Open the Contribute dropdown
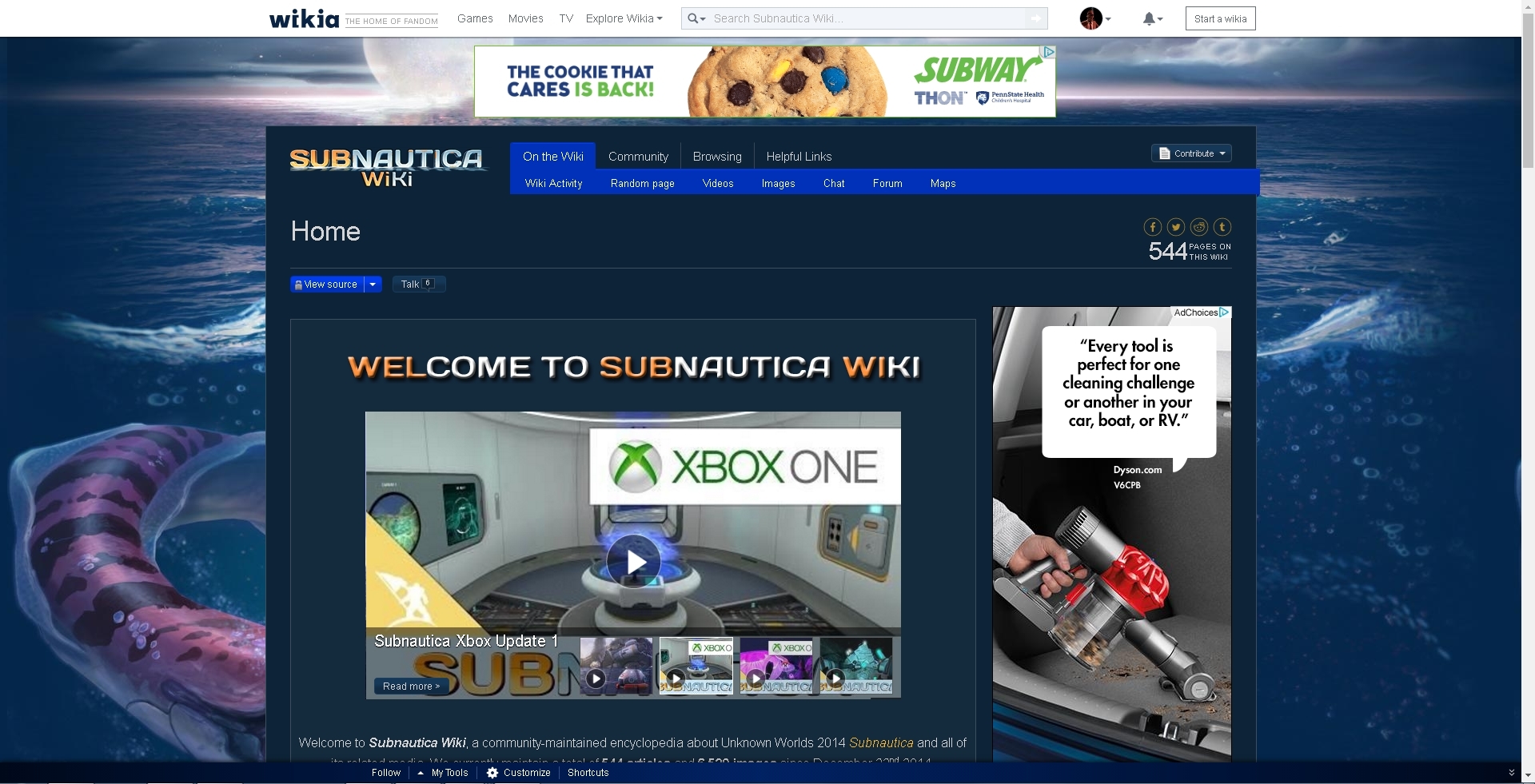Image resolution: width=1535 pixels, height=784 pixels. (x=1191, y=153)
